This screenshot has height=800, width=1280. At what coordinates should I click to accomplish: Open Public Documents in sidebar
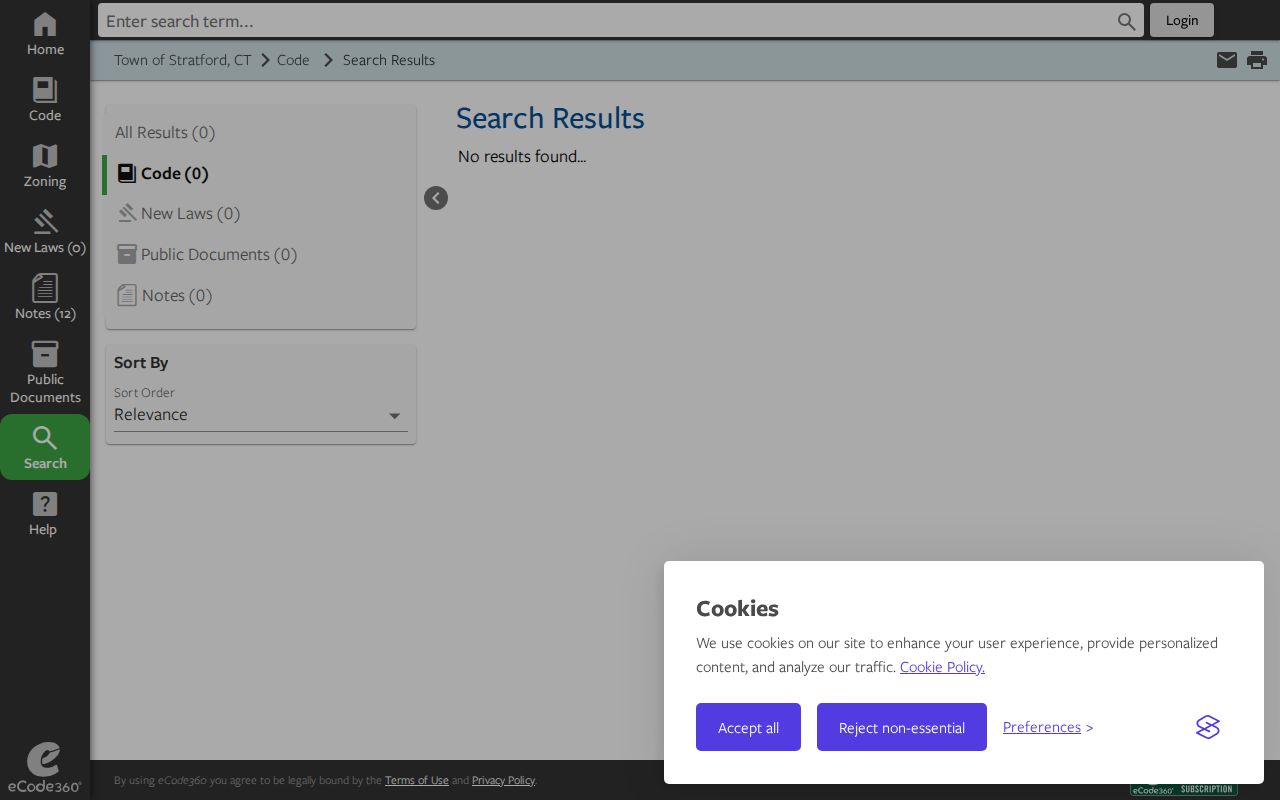[45, 372]
